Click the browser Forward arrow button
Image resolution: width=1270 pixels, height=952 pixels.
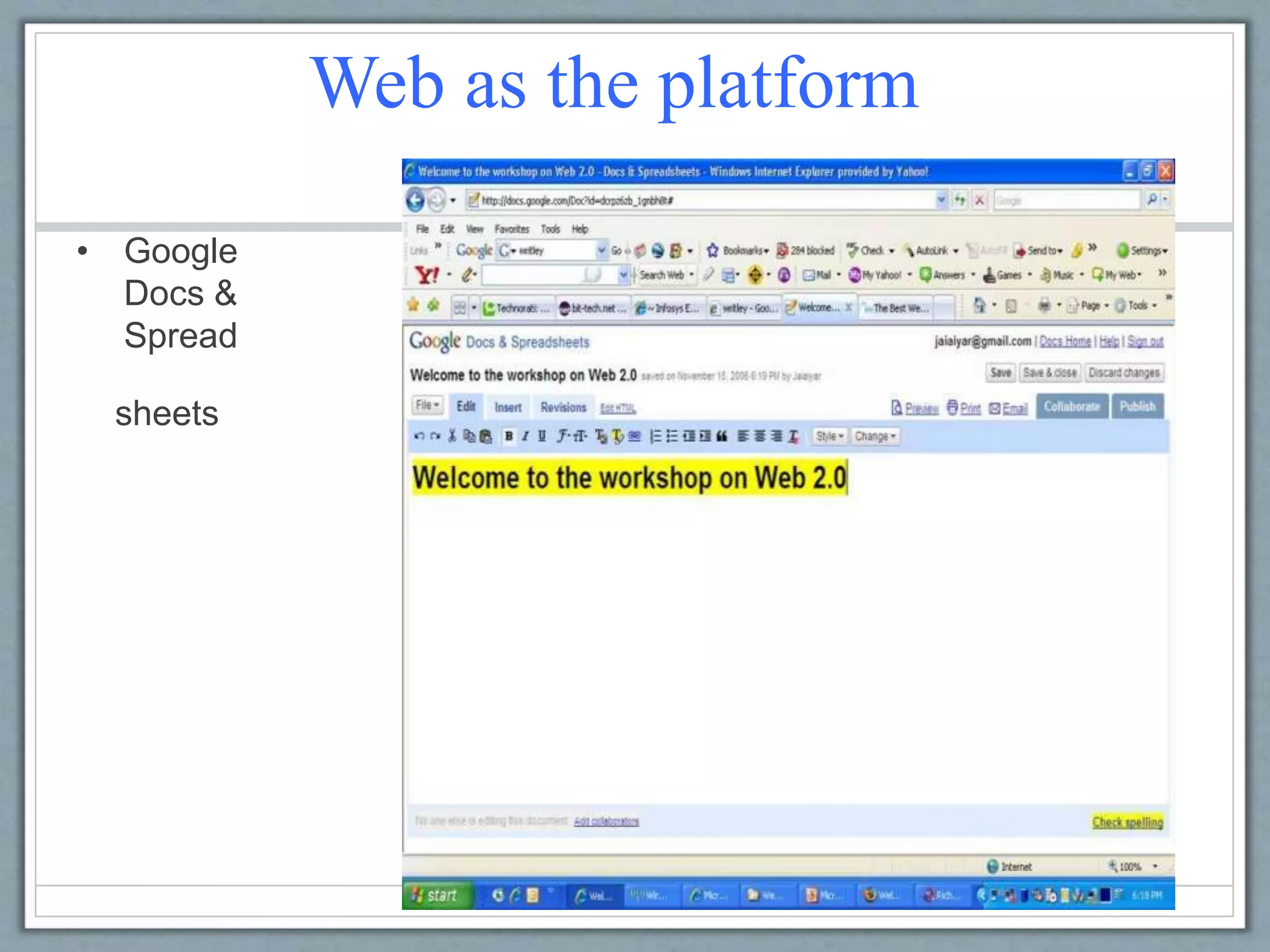point(437,200)
